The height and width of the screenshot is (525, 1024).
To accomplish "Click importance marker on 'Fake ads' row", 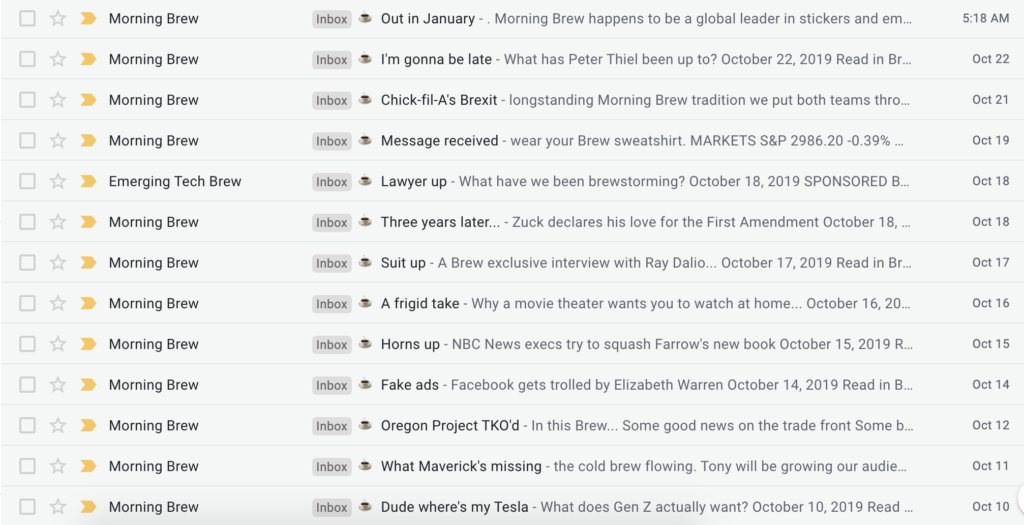I will click(x=88, y=385).
